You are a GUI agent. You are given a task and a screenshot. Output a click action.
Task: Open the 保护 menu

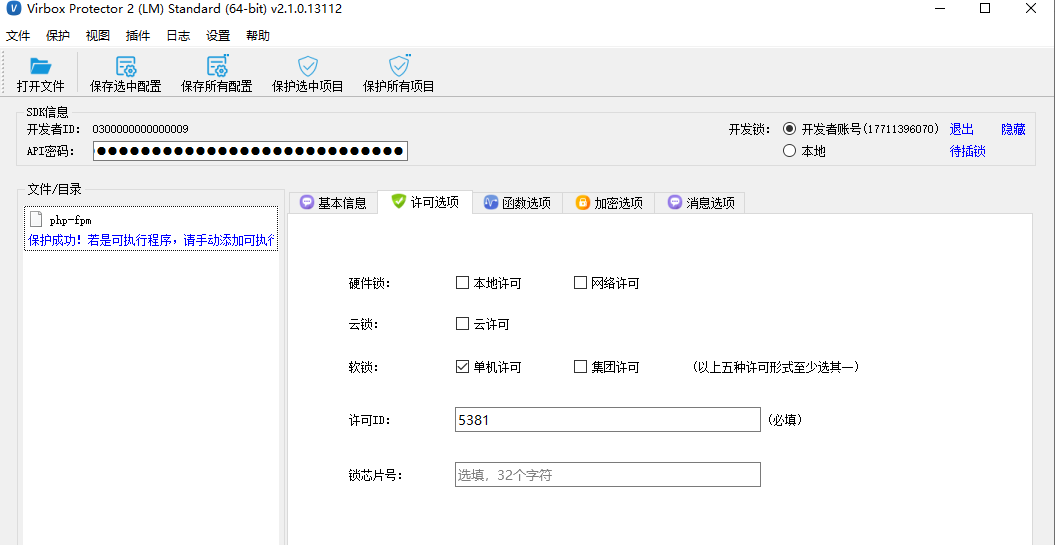click(58, 36)
